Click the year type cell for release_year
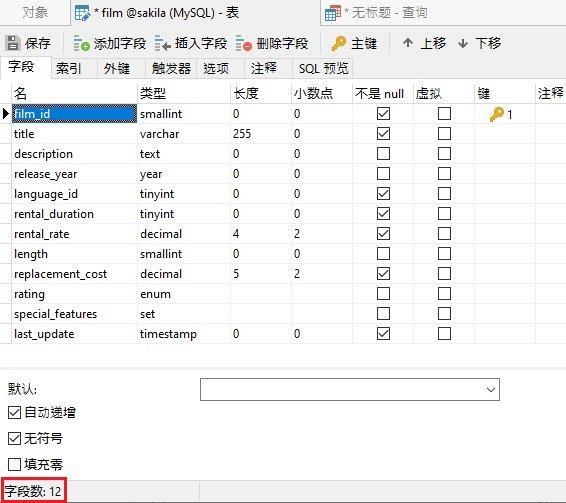Screen dimensions: 566x503 (x=184, y=174)
